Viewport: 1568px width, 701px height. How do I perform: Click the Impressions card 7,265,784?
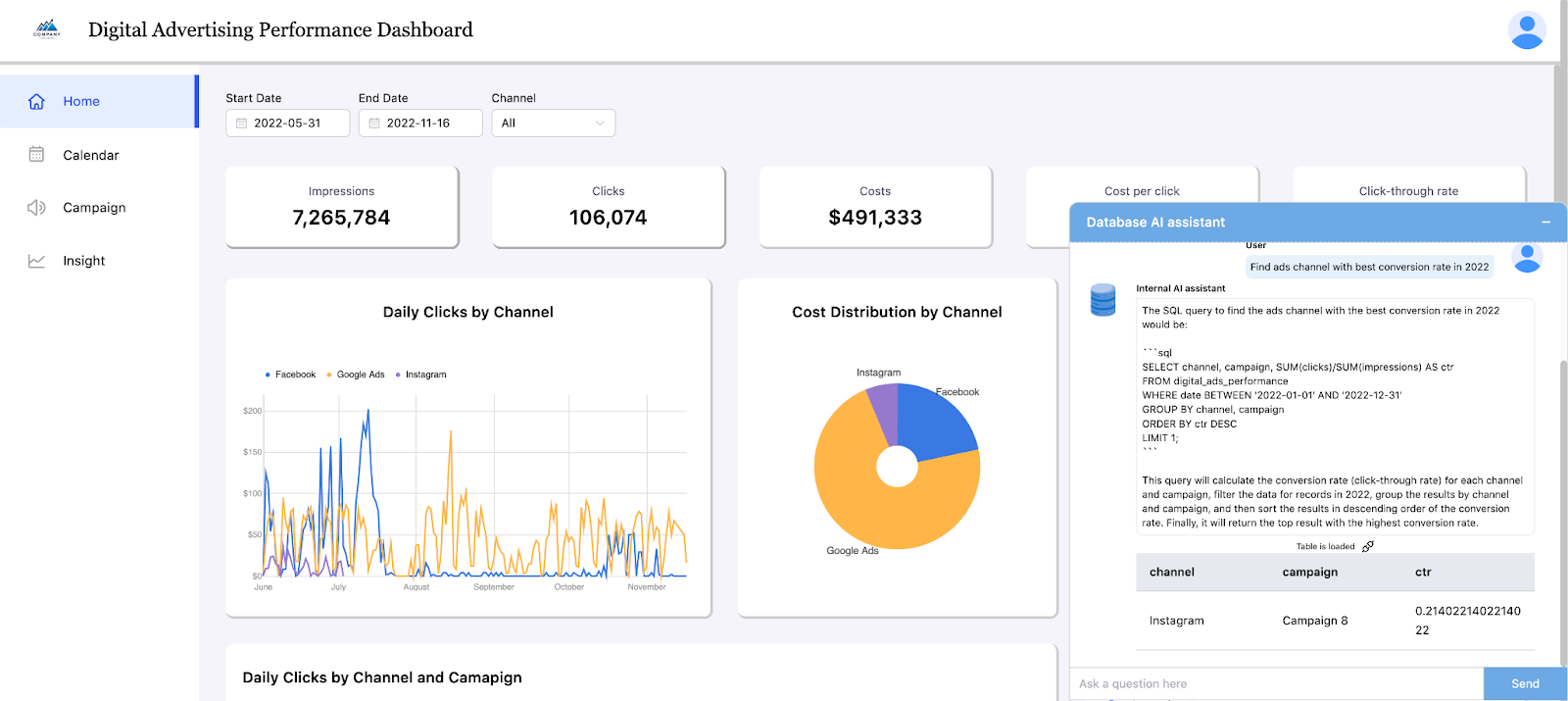(x=341, y=206)
